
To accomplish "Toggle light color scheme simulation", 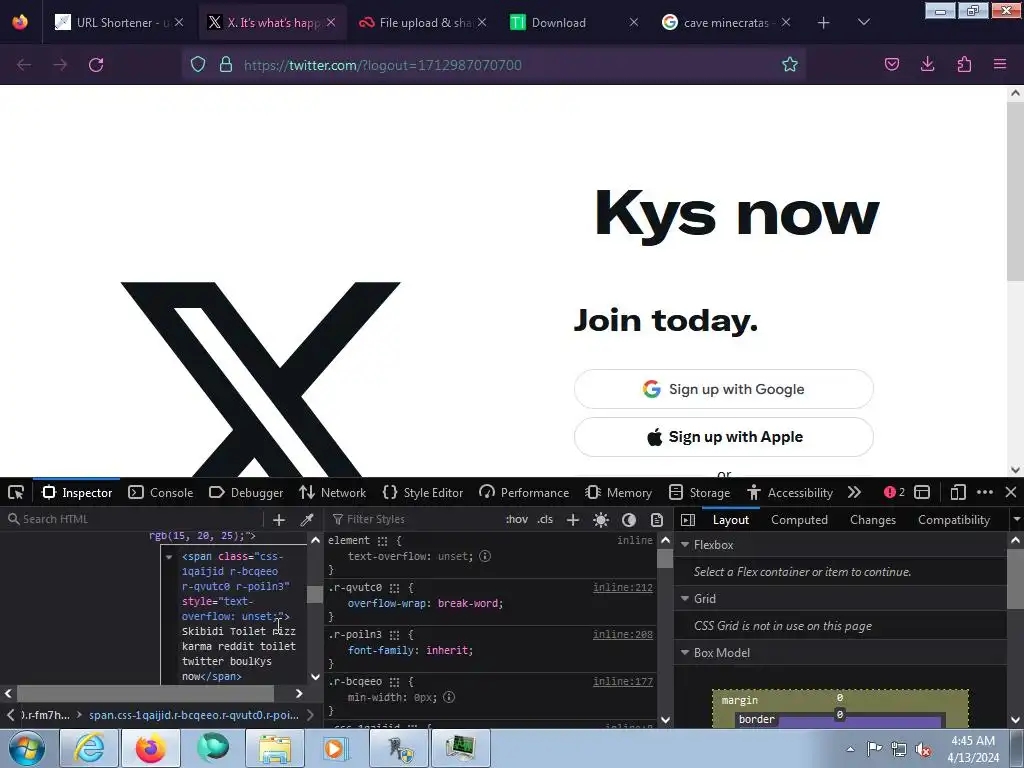I will point(601,519).
